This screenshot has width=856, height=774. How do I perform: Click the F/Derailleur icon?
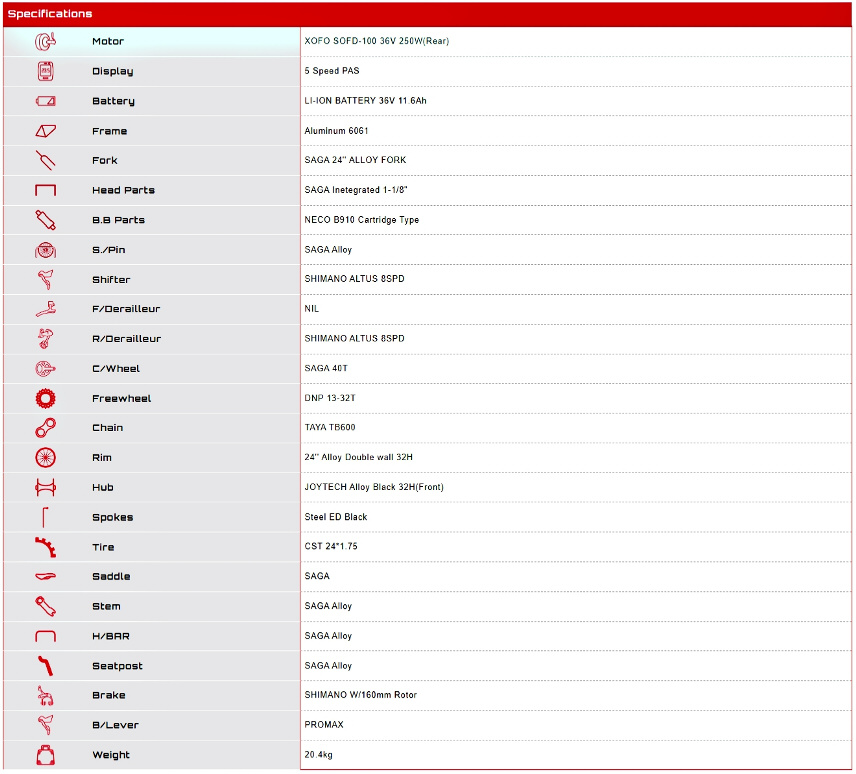coord(45,309)
